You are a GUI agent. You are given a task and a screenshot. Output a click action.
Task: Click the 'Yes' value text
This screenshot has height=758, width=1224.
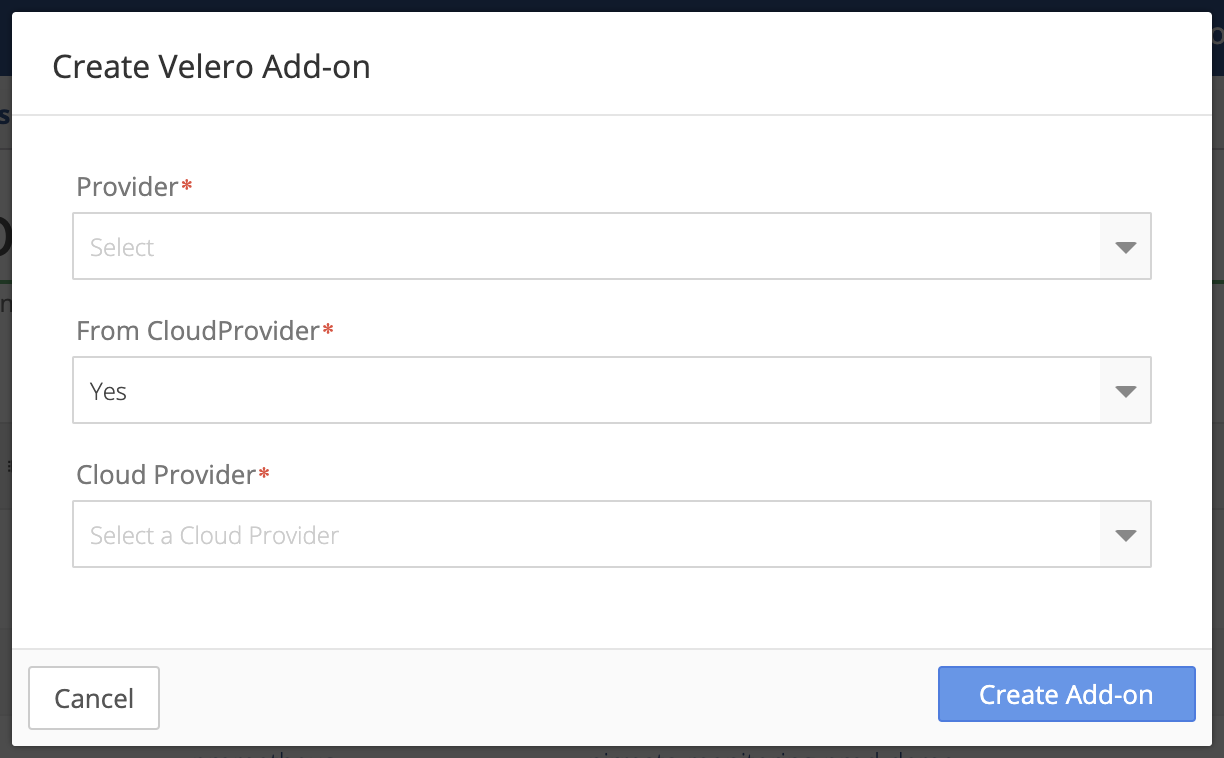(108, 391)
